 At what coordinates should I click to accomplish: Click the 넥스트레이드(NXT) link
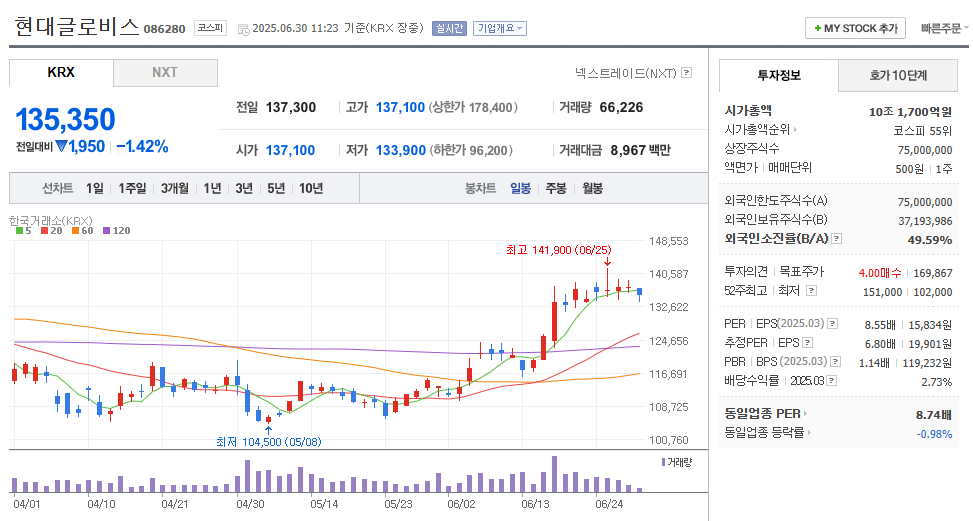[626, 73]
